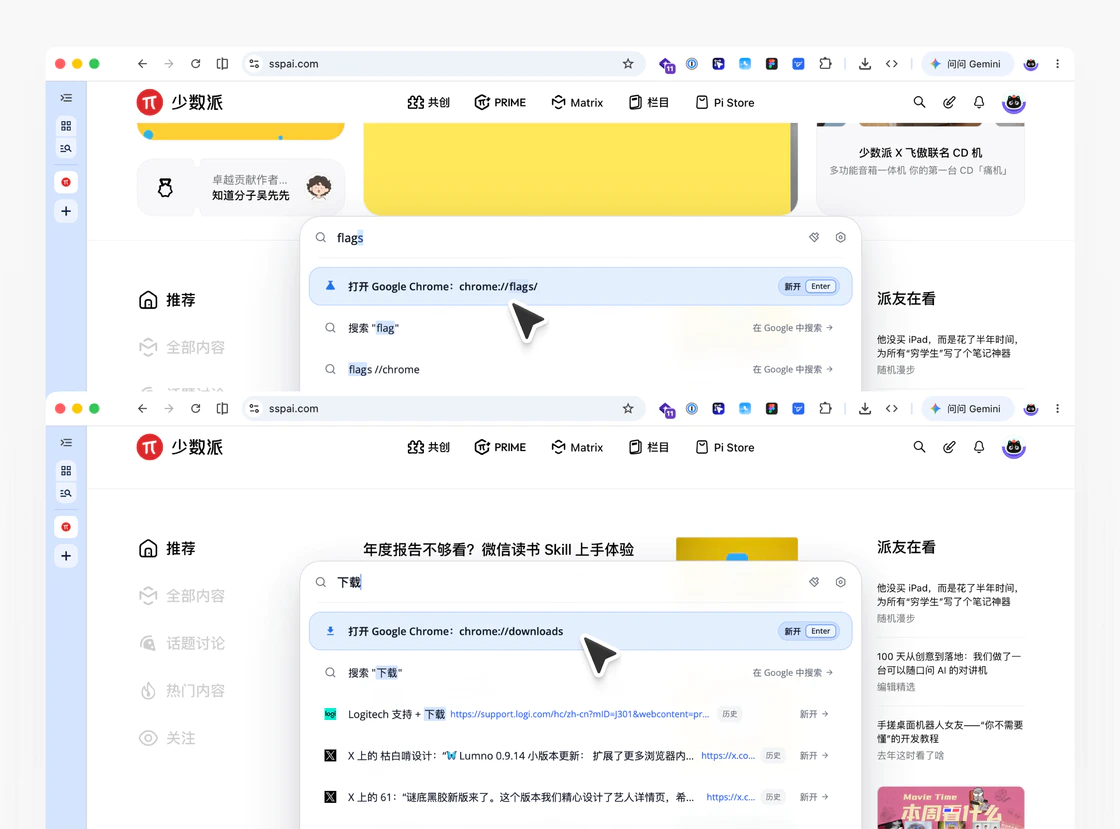Open 谜底黑胶新版来了 history result
1120x829 pixels.
pos(581,797)
